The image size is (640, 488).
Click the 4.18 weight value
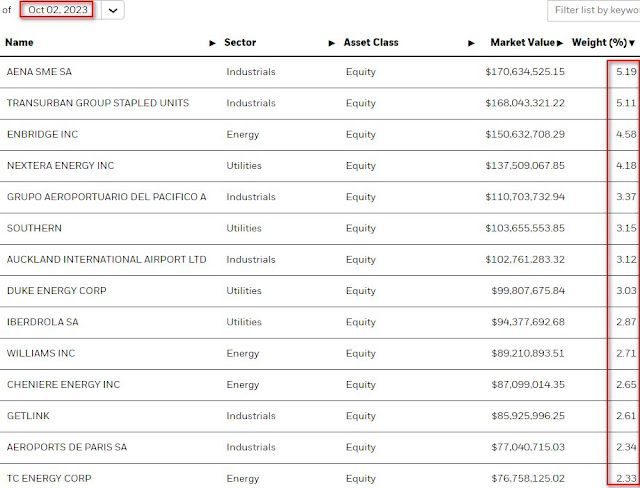(626, 166)
